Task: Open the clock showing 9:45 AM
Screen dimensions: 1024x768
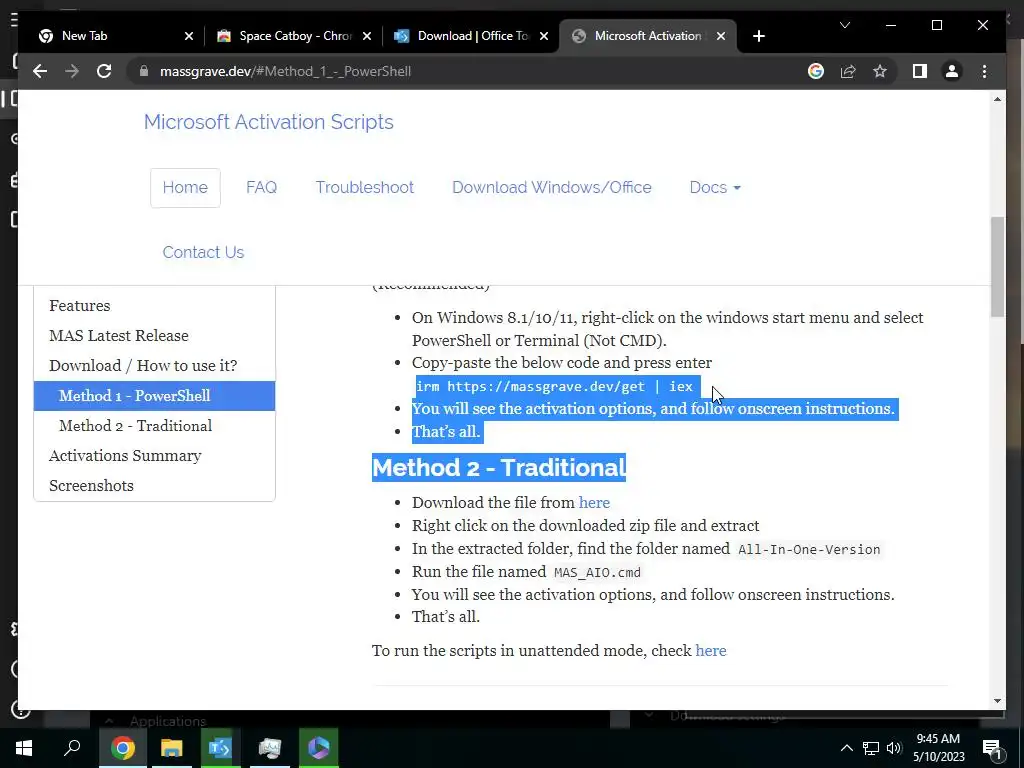Action: pyautogui.click(x=938, y=748)
